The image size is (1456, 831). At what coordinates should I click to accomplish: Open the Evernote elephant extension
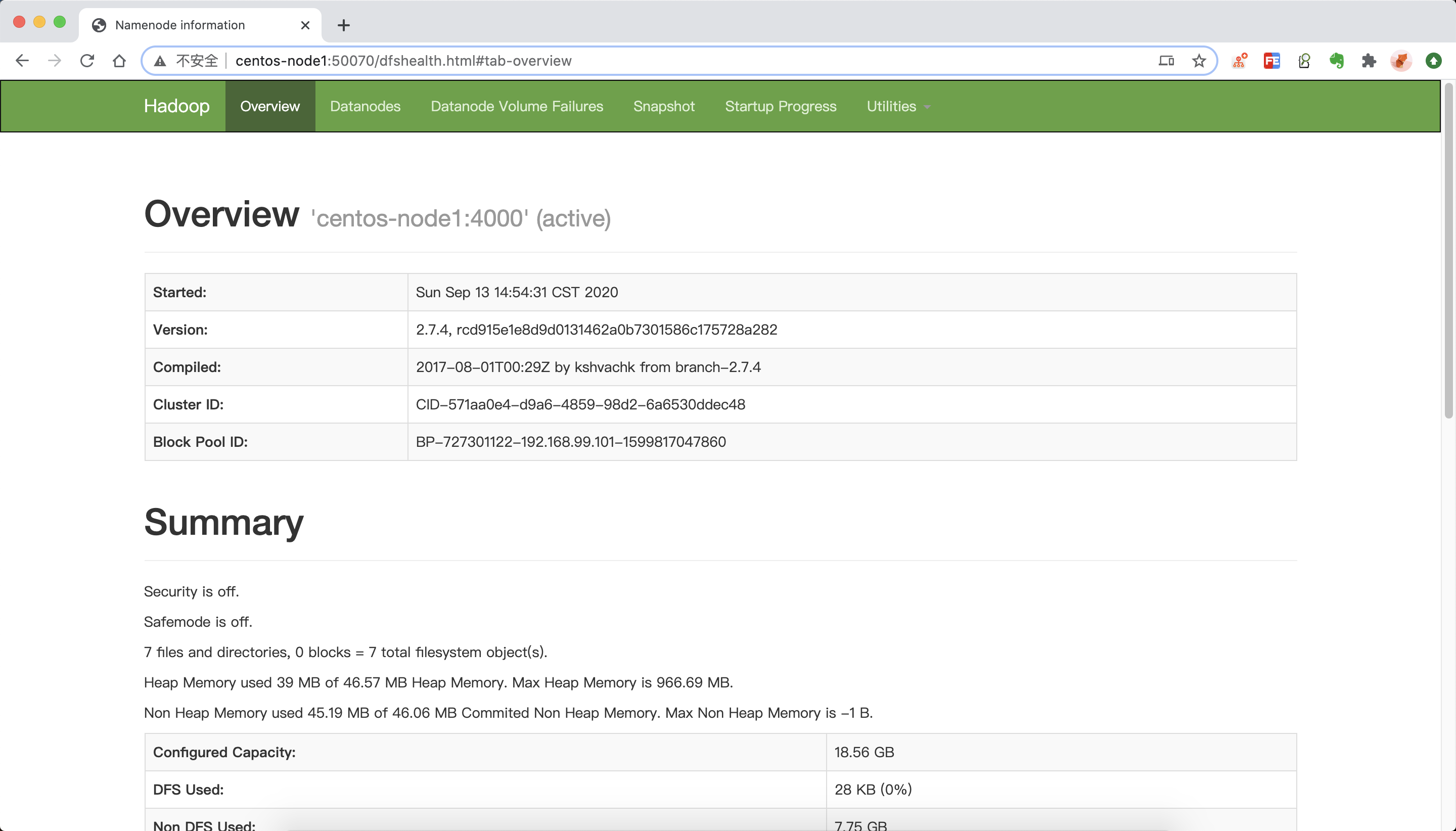click(x=1337, y=61)
